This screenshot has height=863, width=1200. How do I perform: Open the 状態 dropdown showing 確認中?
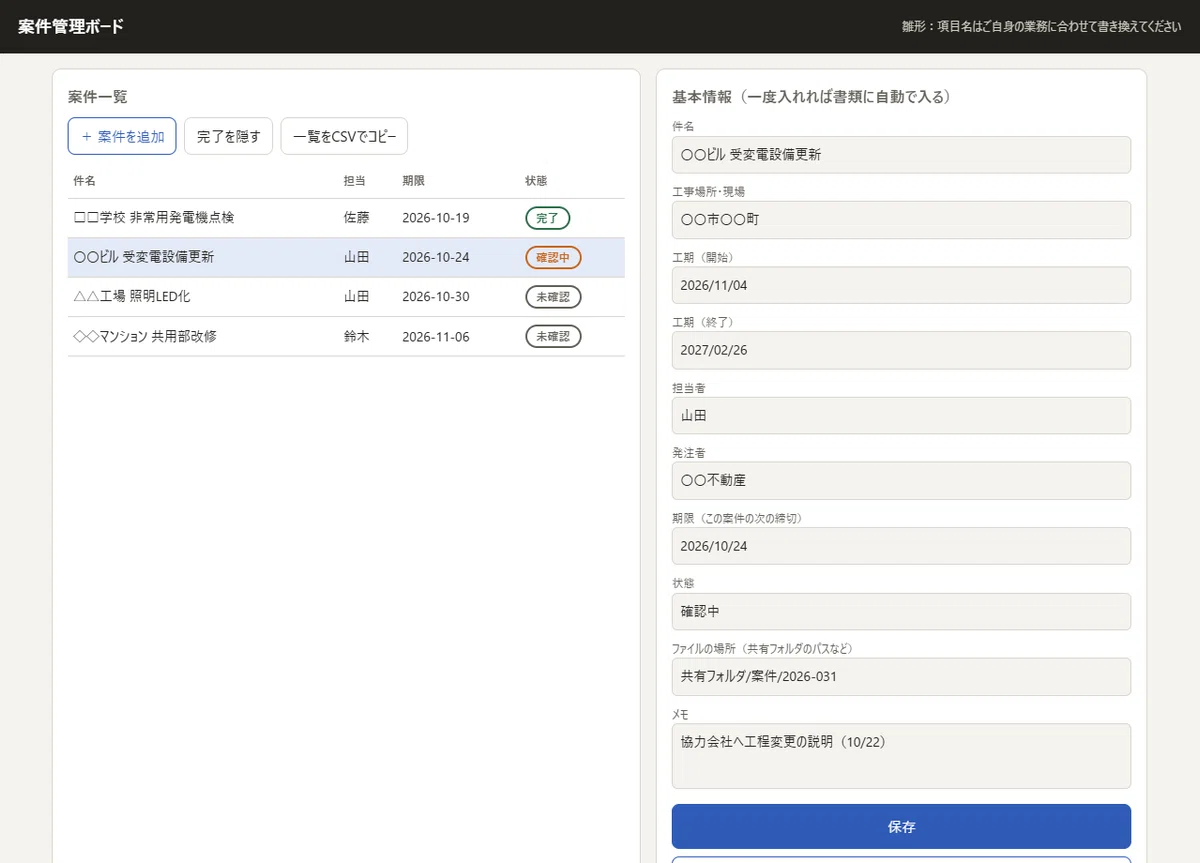coord(901,611)
